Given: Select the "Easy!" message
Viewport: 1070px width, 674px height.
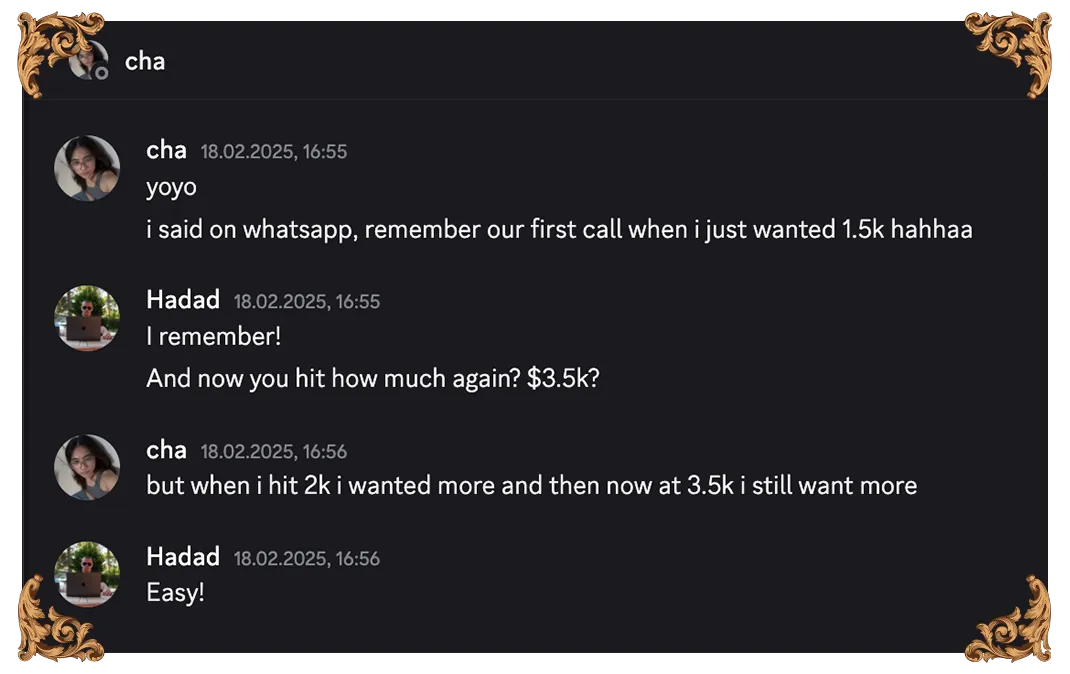Looking at the screenshot, I should click(x=175, y=593).
